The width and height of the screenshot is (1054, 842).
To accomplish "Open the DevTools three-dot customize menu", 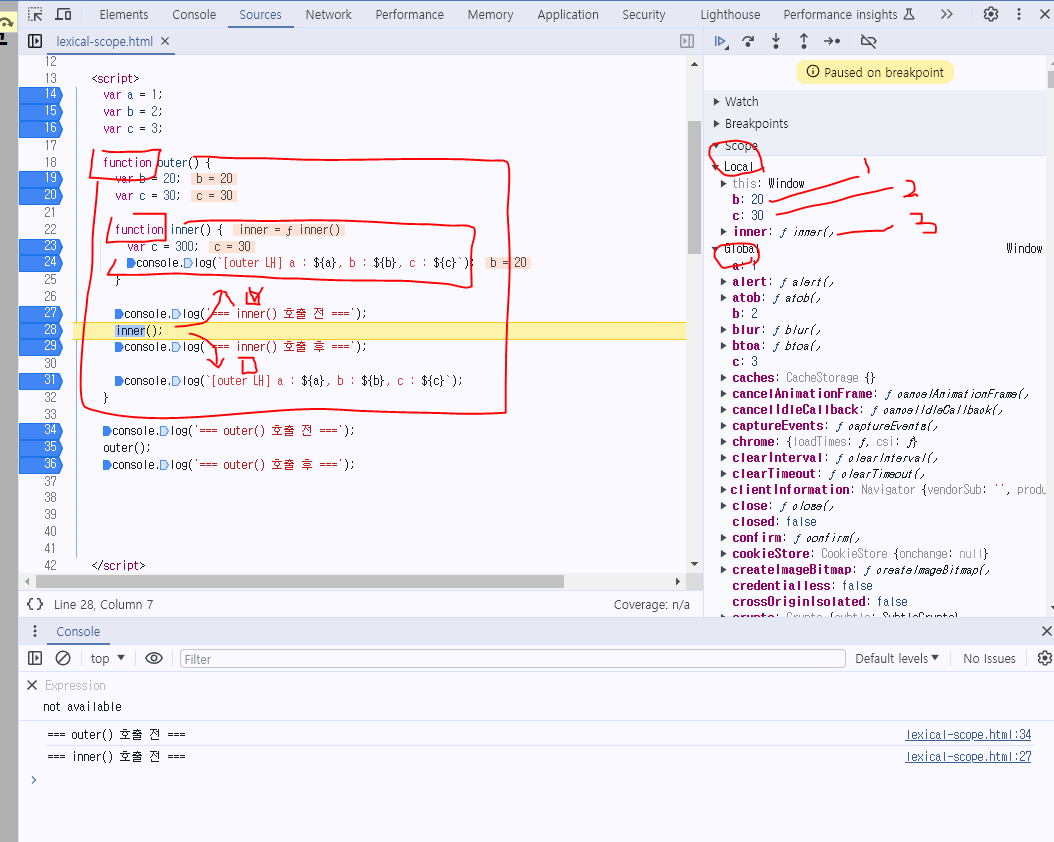I will coord(1019,14).
